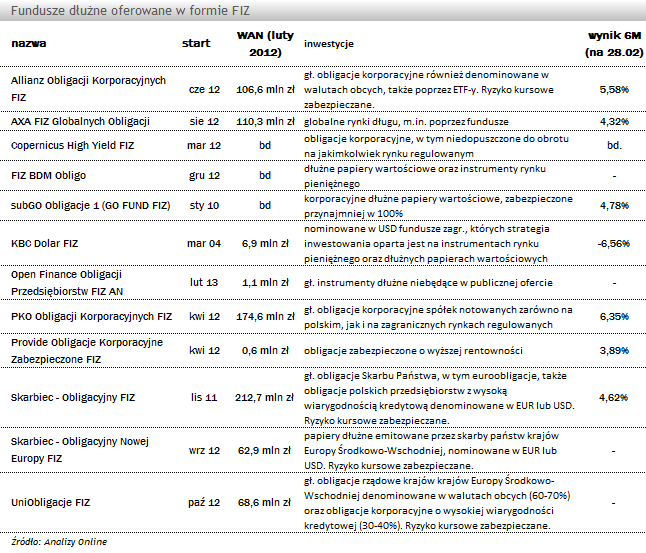
Task: Click 6M result '4,78%'
Action: coord(614,205)
